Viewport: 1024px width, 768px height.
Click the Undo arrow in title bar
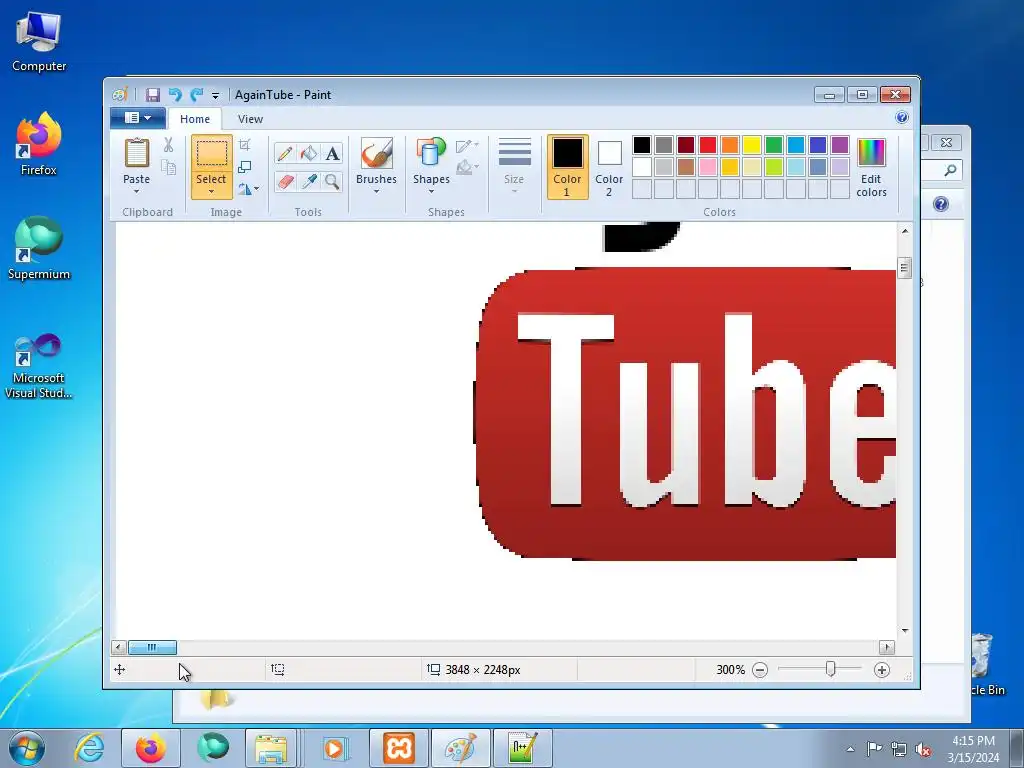tap(174, 95)
